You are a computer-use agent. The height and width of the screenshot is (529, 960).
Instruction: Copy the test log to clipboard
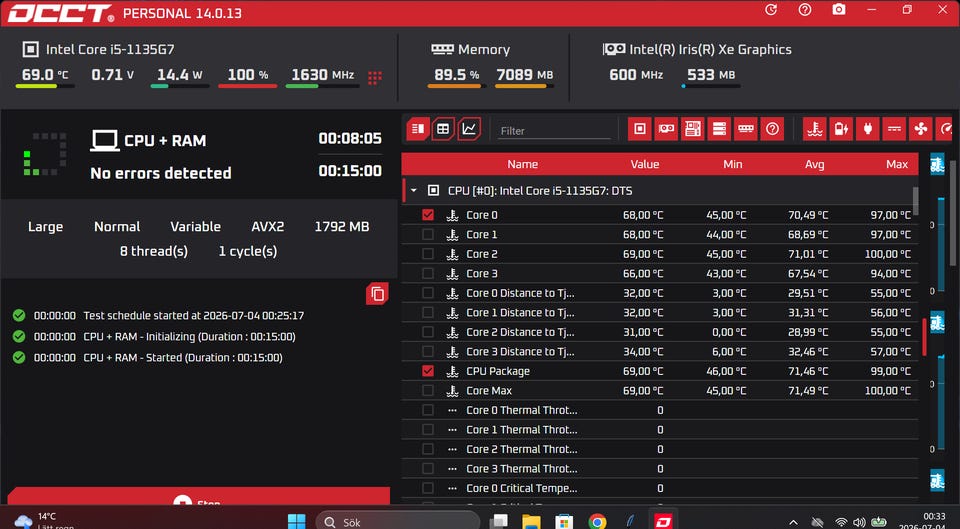pos(377,294)
